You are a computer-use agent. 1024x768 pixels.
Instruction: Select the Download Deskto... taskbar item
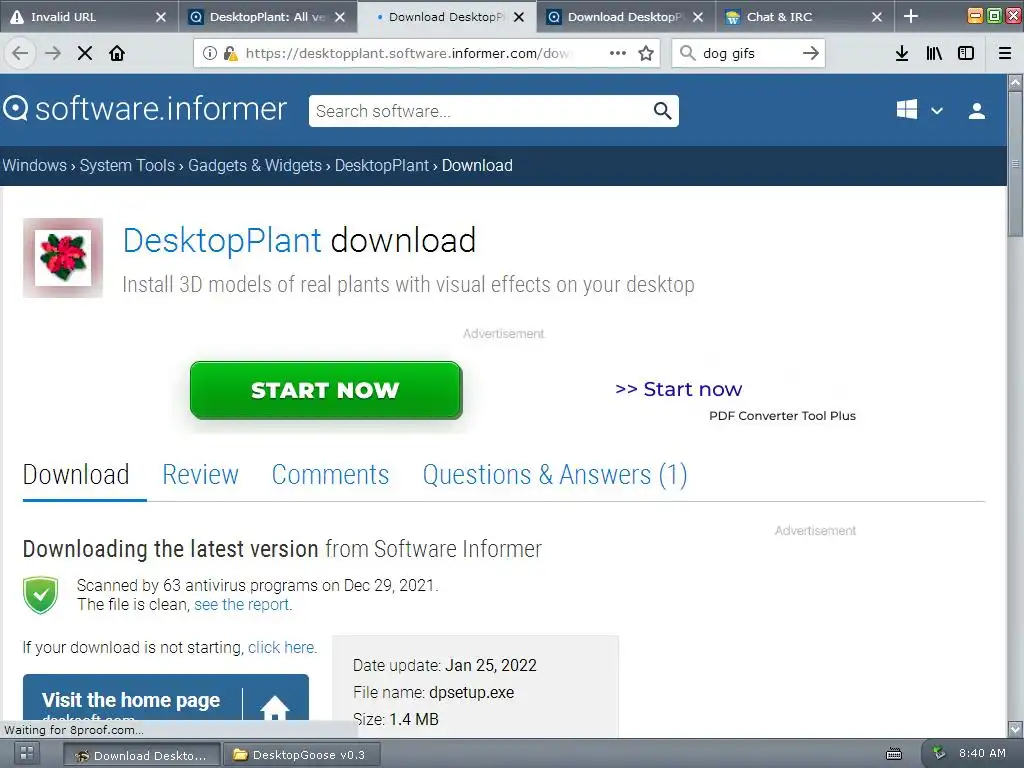142,755
